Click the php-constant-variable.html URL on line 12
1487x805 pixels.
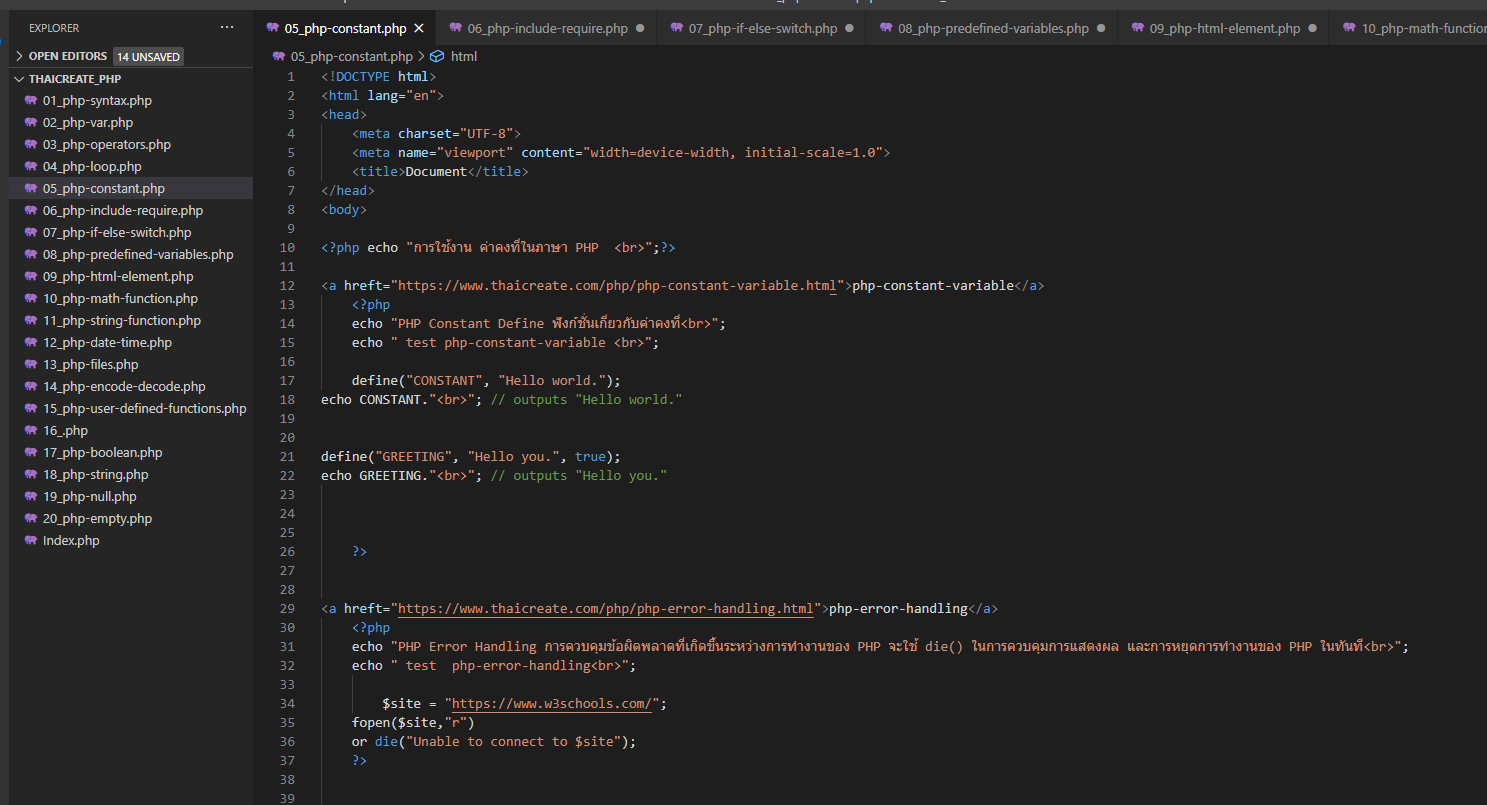(x=618, y=285)
